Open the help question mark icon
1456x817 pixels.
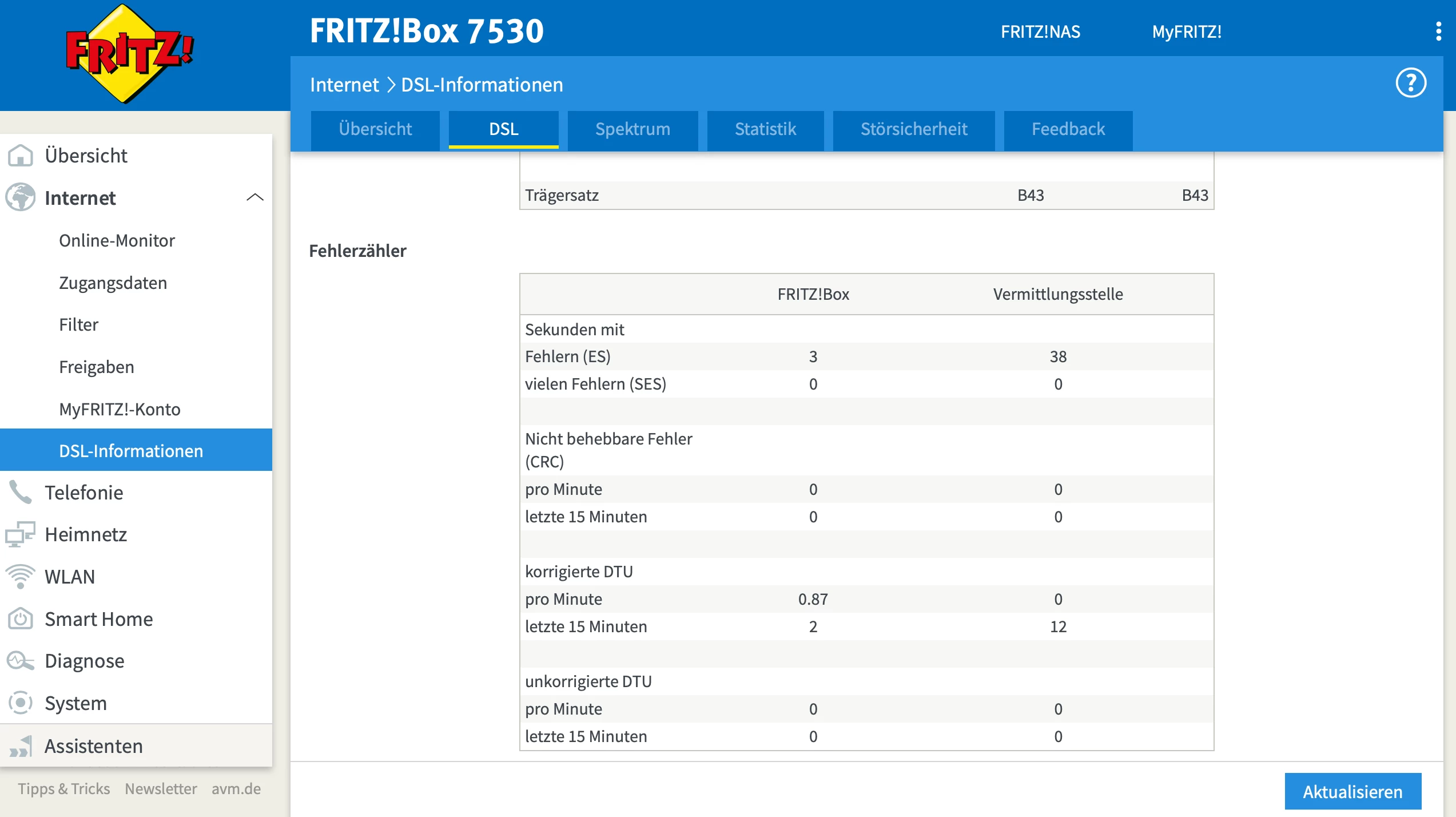click(x=1410, y=84)
